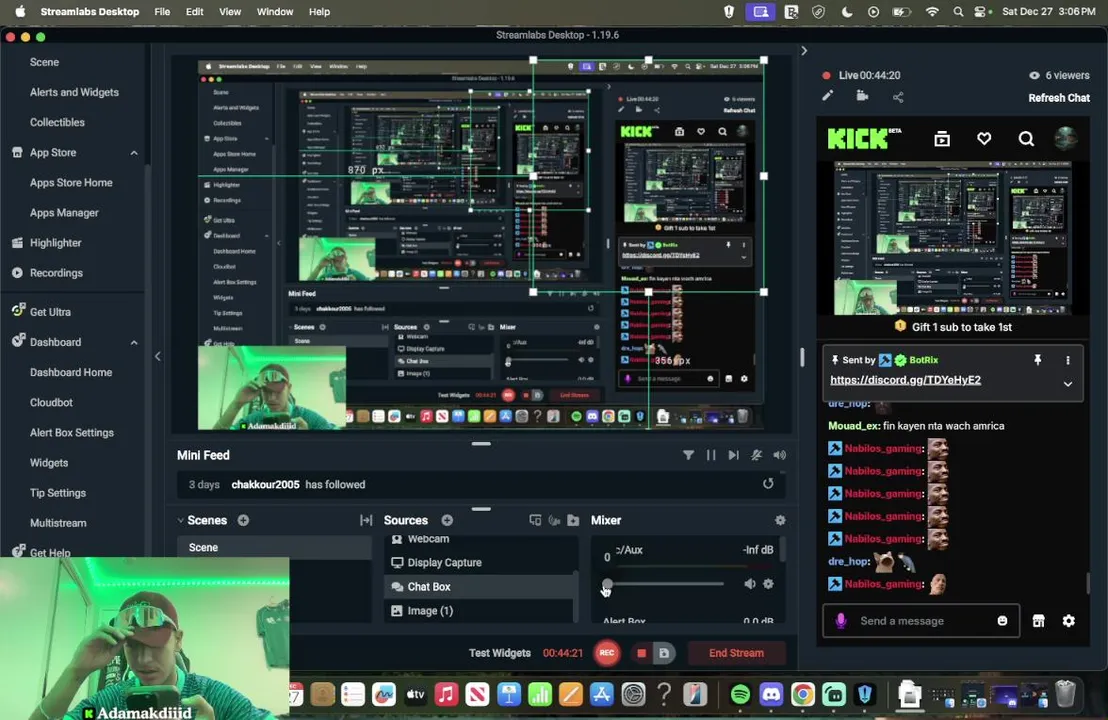This screenshot has width=1108, height=720.
Task: Open Multistream in sidebar
Action: tap(58, 523)
